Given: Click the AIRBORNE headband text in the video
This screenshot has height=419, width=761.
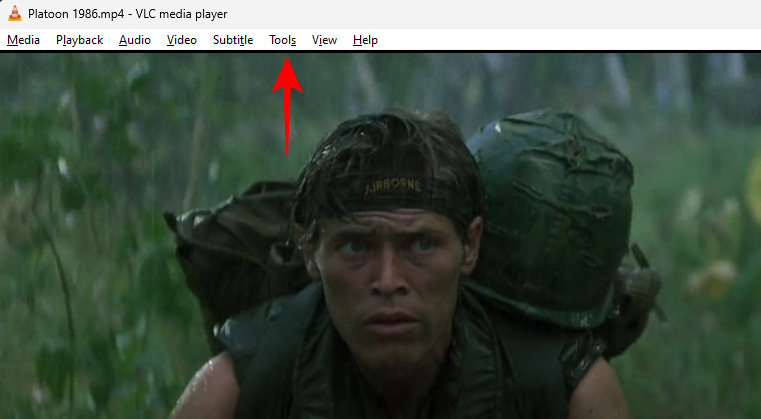Looking at the screenshot, I should (x=392, y=186).
